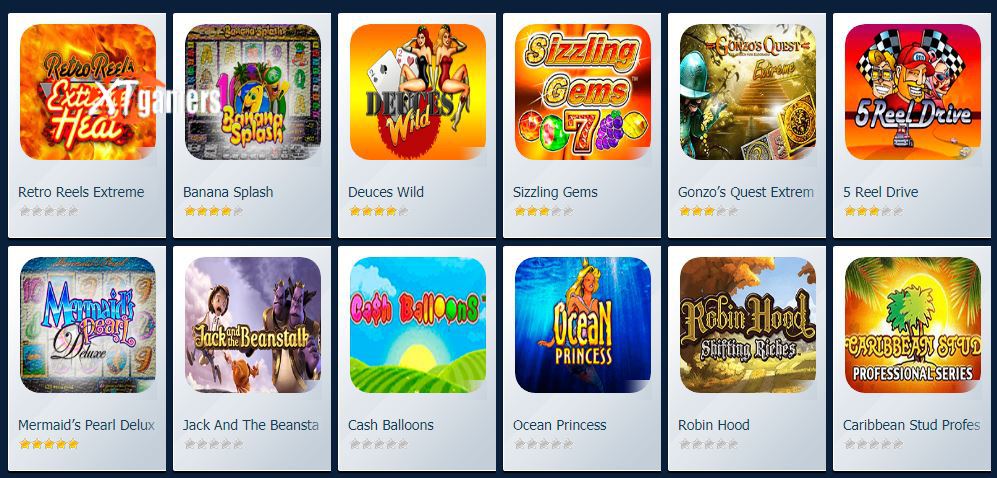Select the Jack and the Beanstalk icon
Viewport: 997px width, 478px height.
[253, 325]
